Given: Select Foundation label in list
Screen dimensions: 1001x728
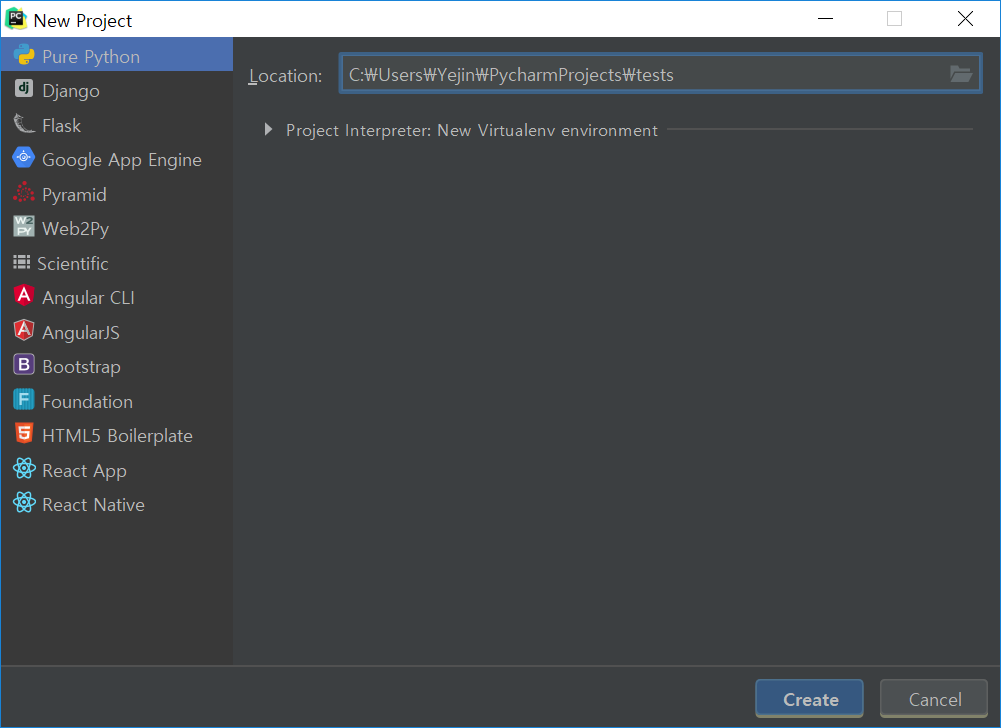Looking at the screenshot, I should coord(87,401).
